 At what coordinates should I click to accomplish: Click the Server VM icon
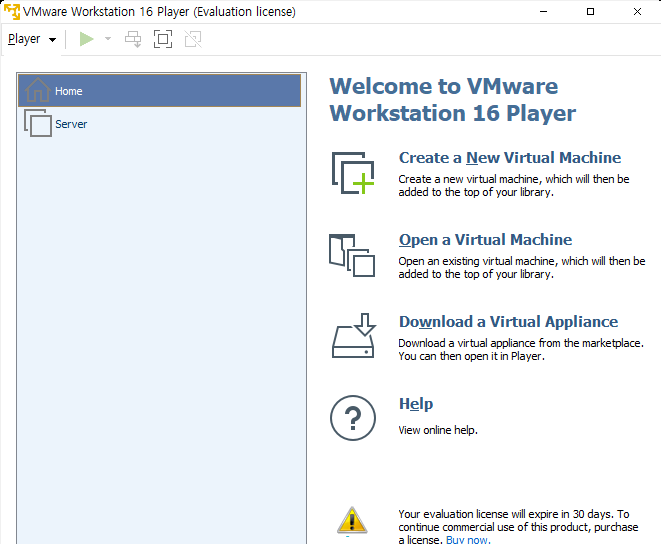click(38, 123)
